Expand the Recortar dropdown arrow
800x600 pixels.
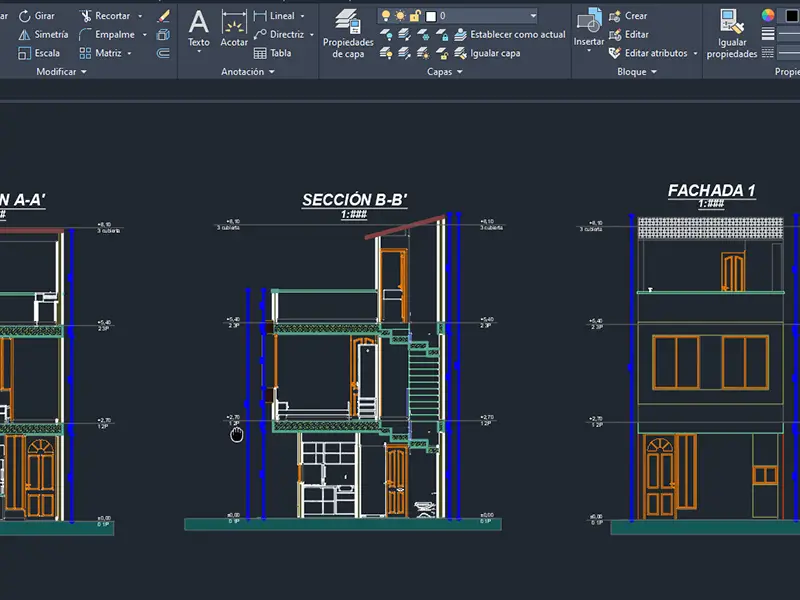(139, 16)
